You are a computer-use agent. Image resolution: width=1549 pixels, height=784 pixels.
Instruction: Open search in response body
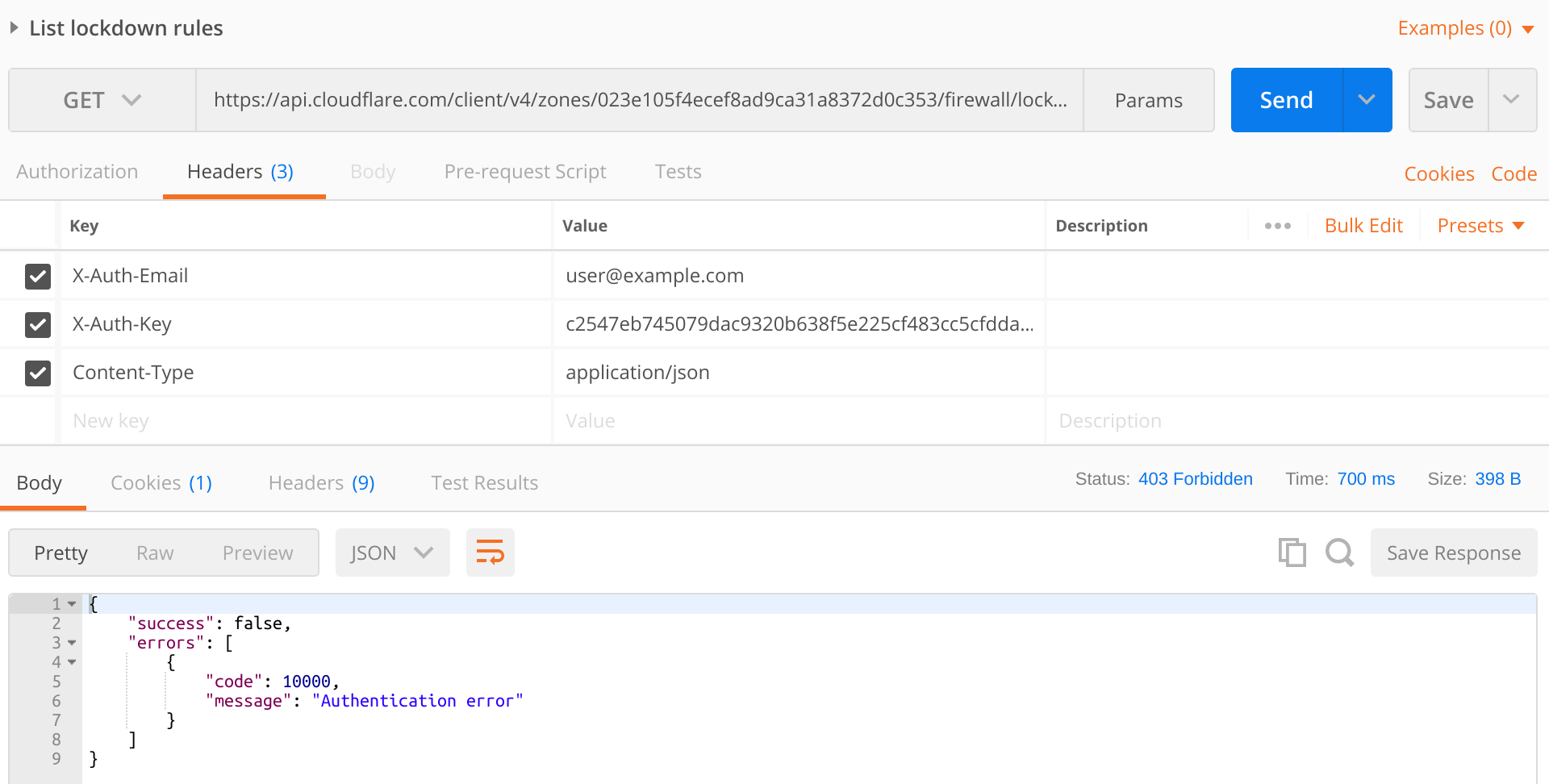pyautogui.click(x=1339, y=553)
